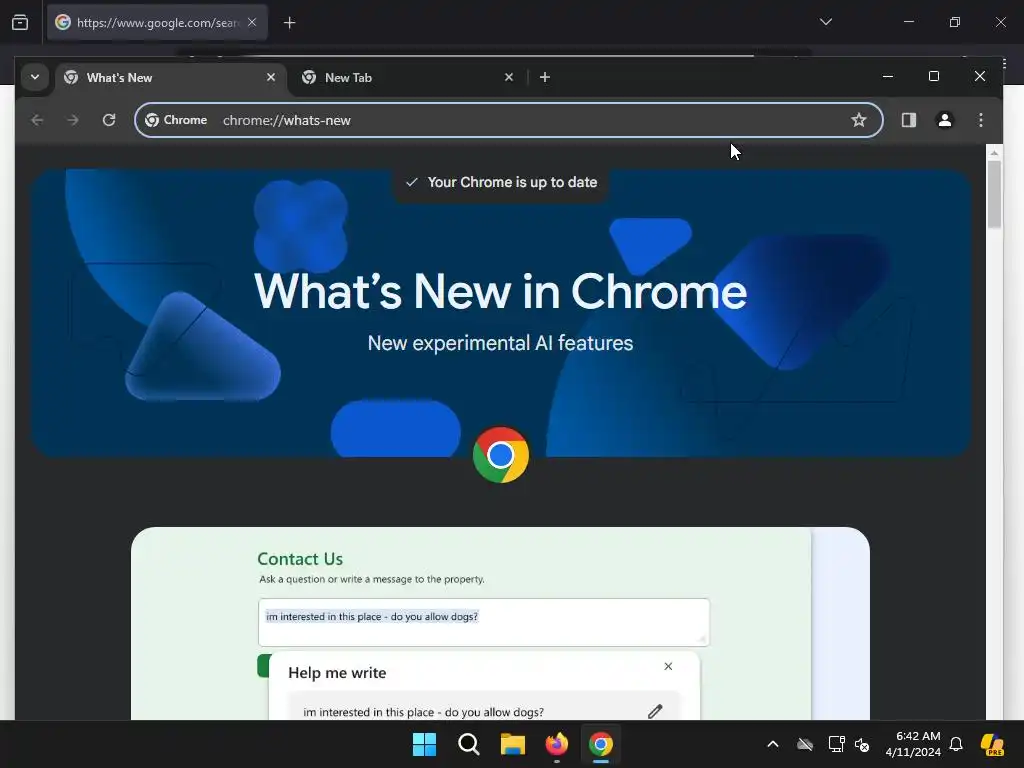Show hidden system tray icons
1024x768 pixels.
773,744
